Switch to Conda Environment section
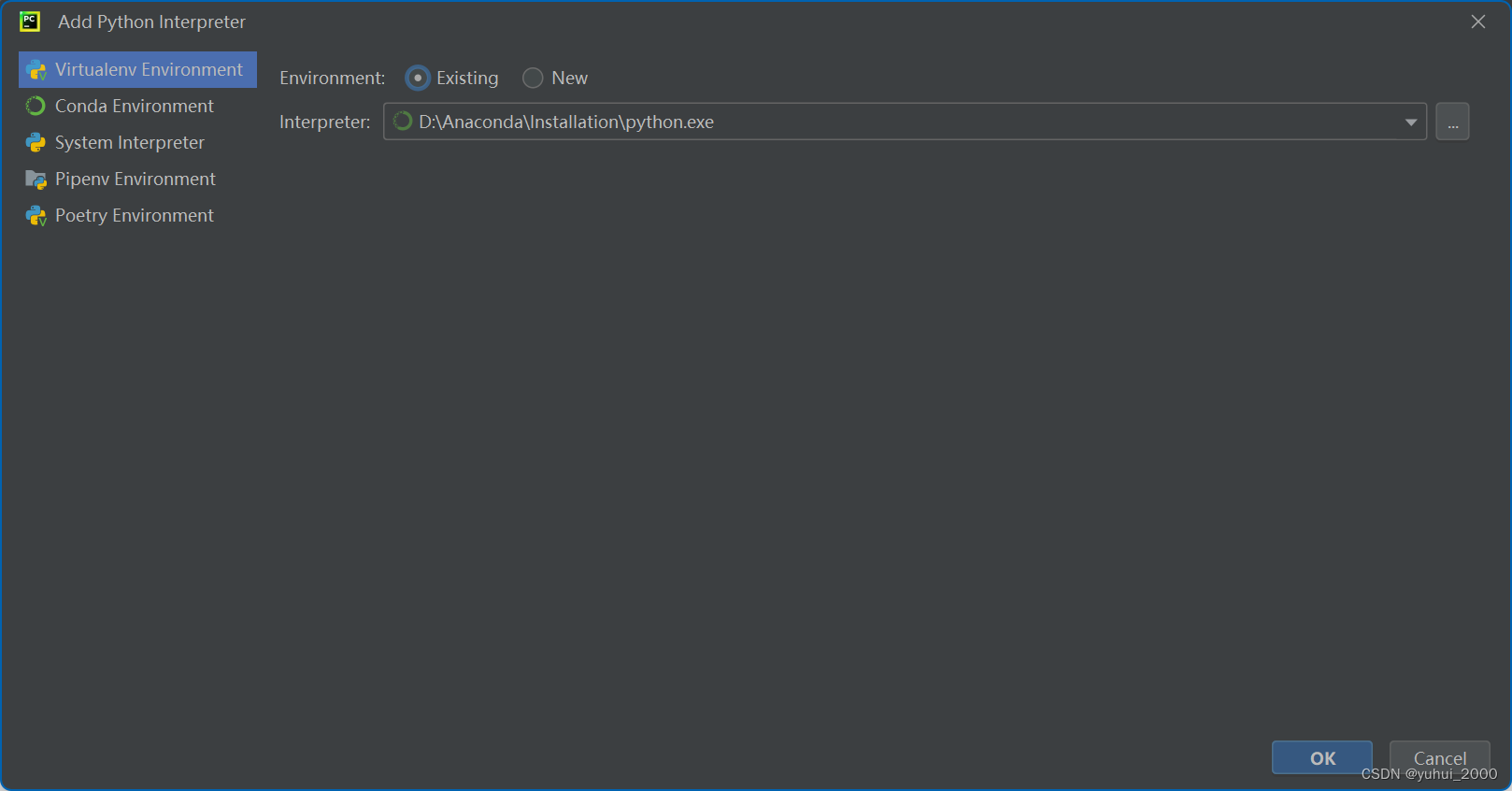Viewport: 1512px width, 791px height. coord(137,107)
